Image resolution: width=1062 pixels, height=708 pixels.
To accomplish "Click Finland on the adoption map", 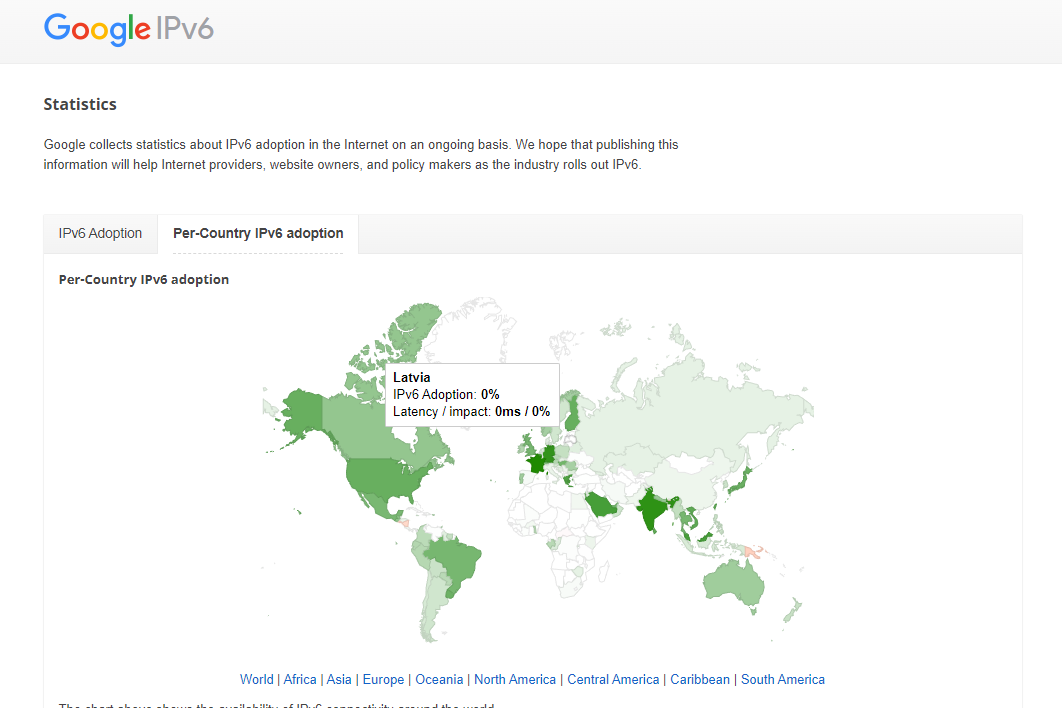I will click(573, 413).
